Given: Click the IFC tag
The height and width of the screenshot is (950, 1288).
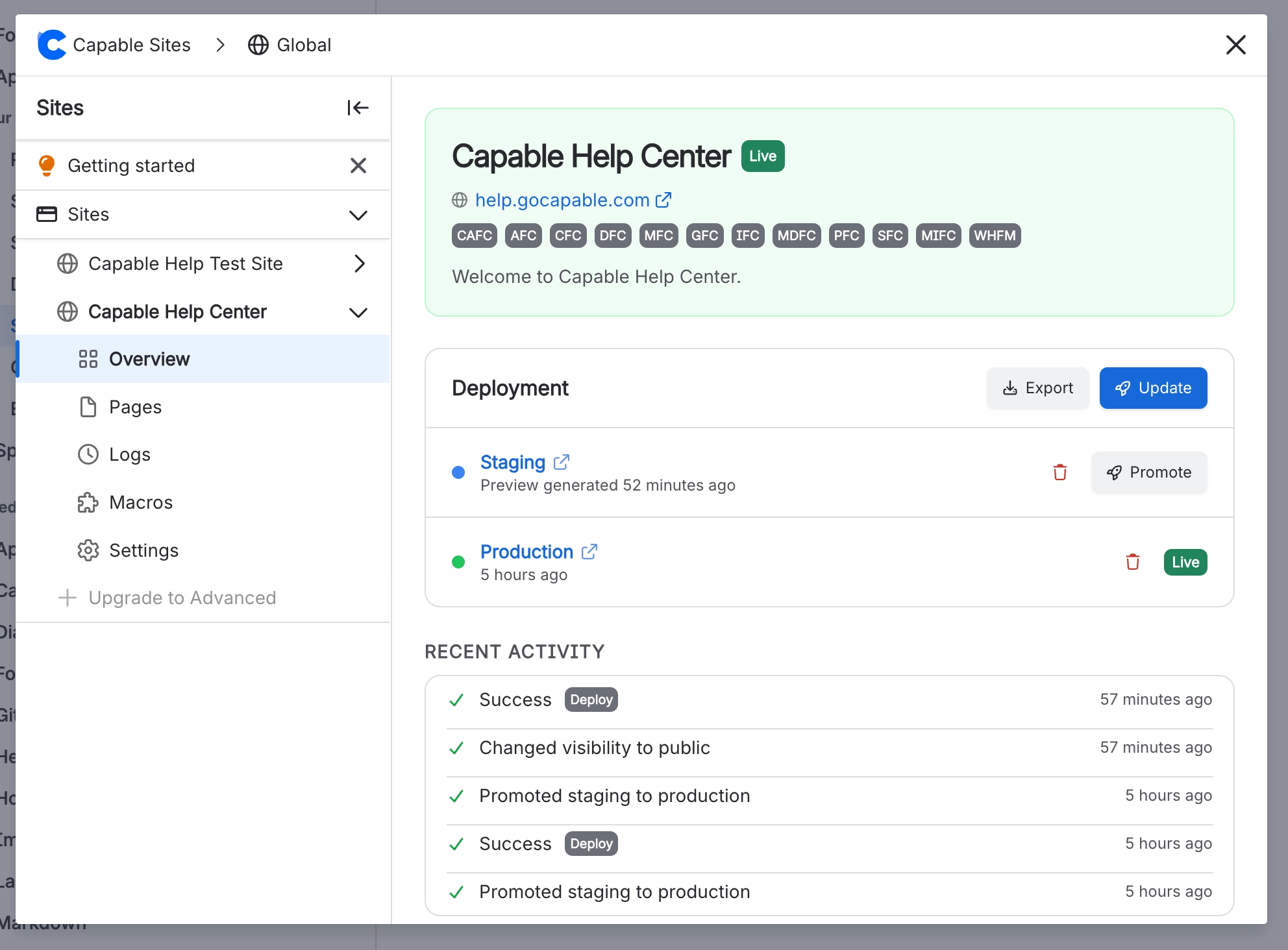Looking at the screenshot, I should point(748,236).
